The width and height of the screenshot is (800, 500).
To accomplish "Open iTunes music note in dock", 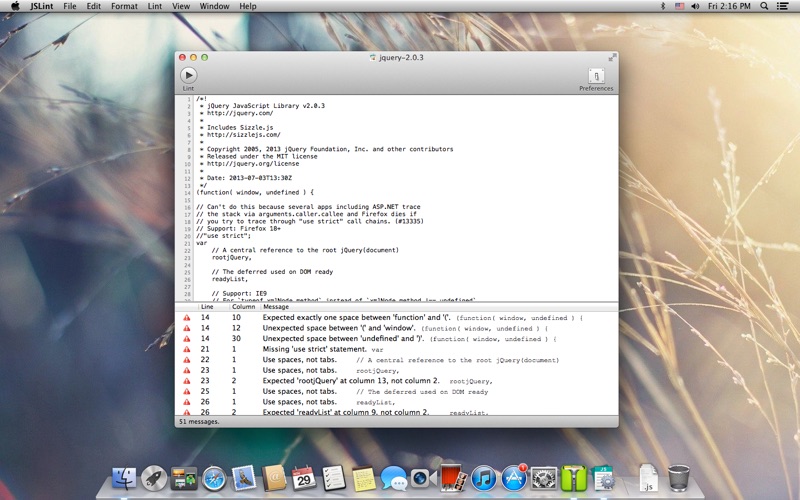I will pos(484,478).
